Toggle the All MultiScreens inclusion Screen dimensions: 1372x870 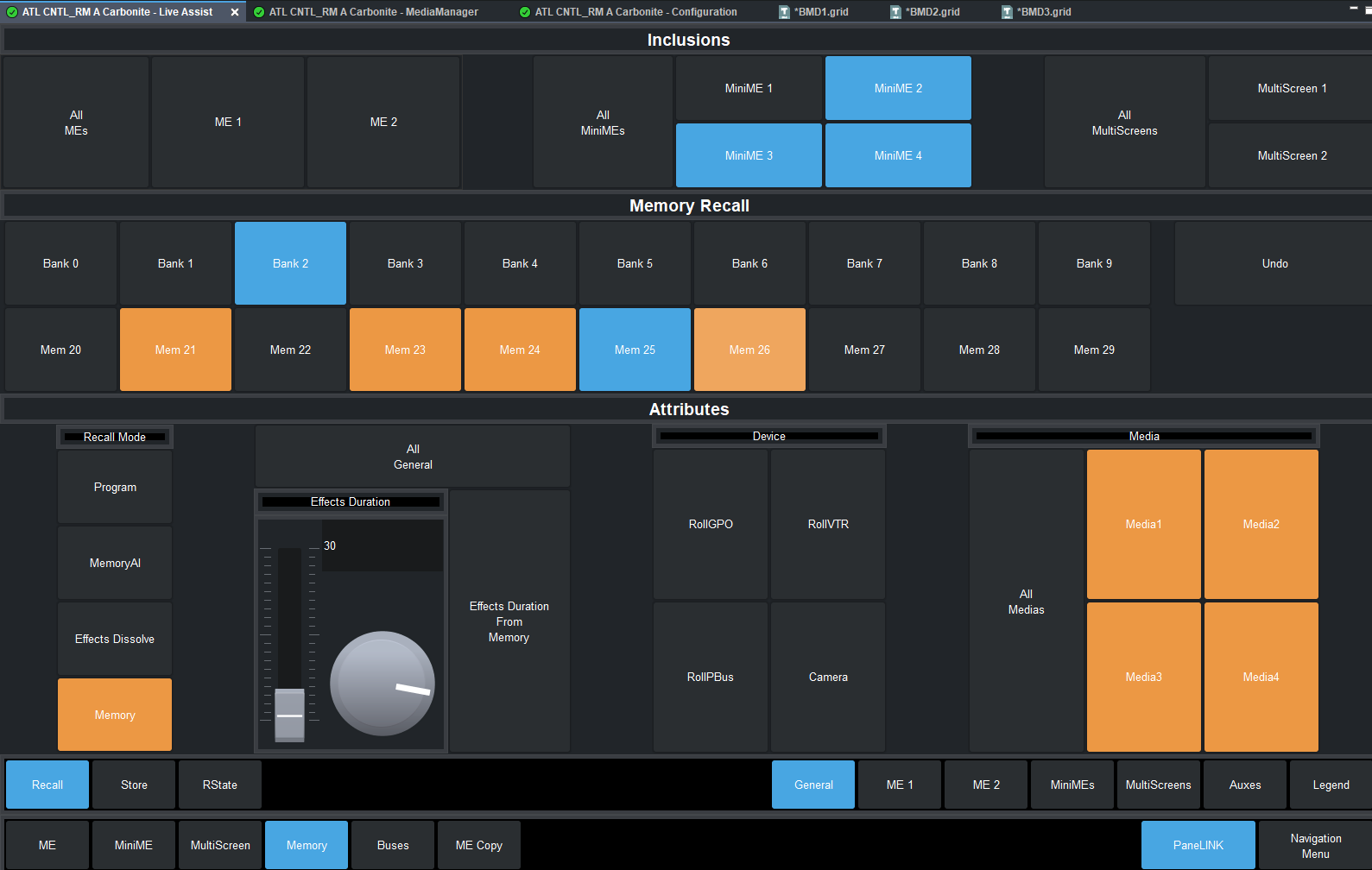pos(1124,123)
